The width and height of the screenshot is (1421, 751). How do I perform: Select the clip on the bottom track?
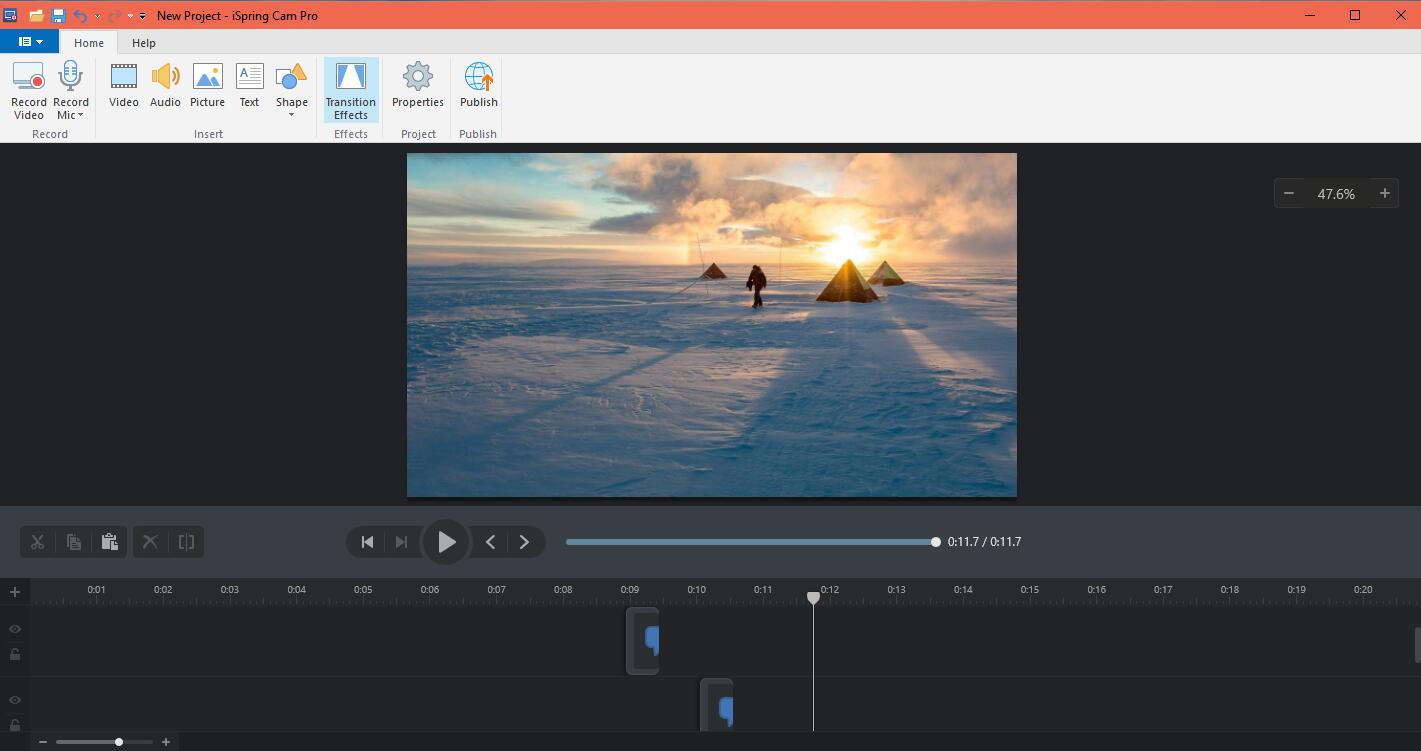pos(716,706)
